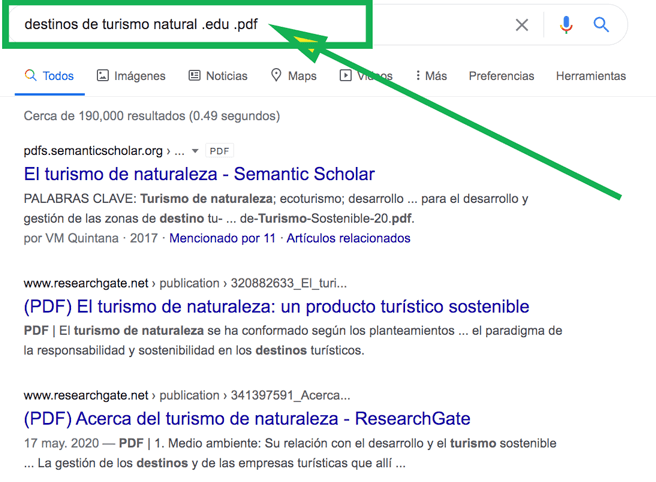Open Preferencias settings
This screenshot has height=482, width=656.
pos(501,76)
